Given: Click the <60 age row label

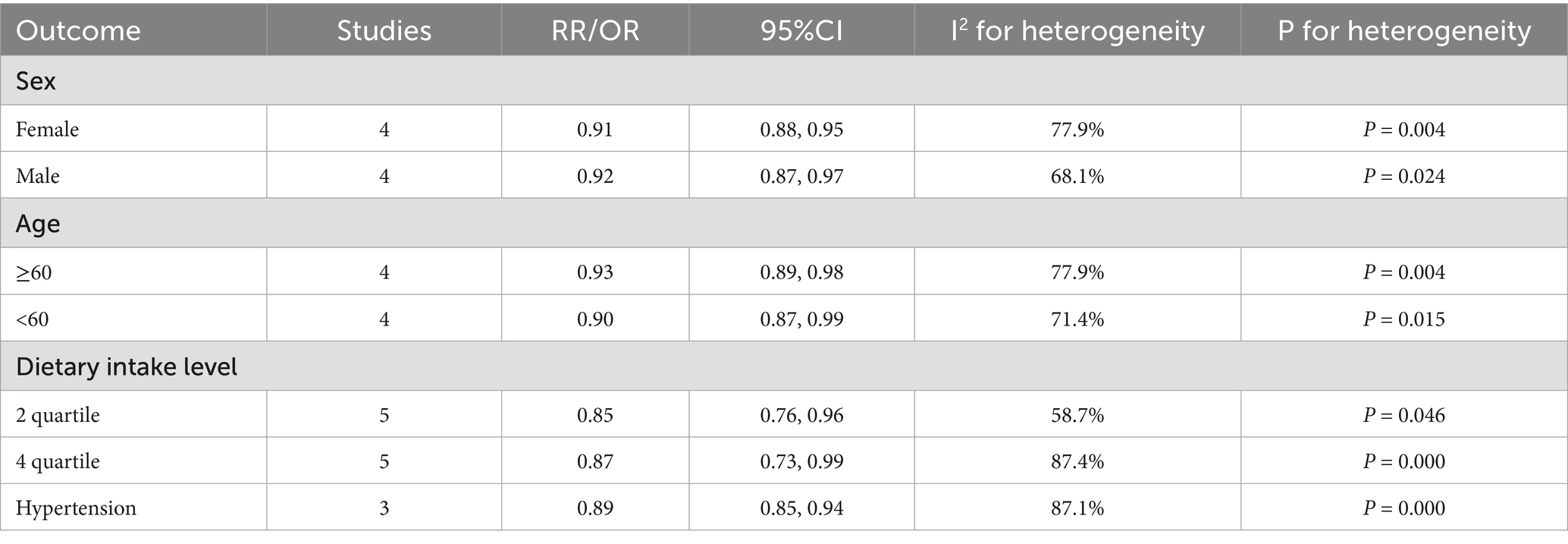Looking at the screenshot, I should 33,319.
